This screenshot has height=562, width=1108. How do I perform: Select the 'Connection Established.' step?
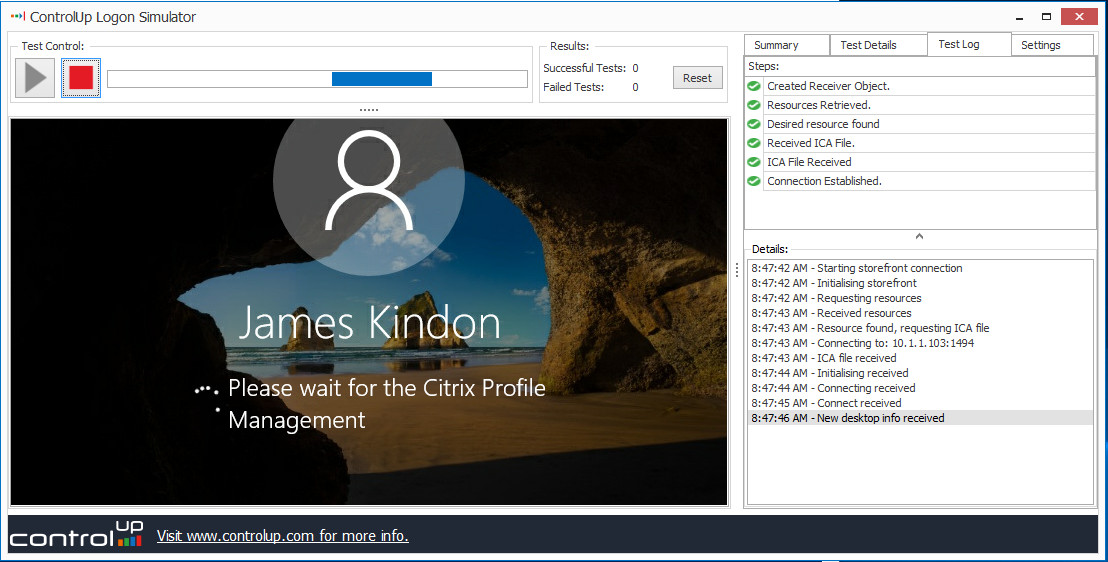tap(929, 181)
